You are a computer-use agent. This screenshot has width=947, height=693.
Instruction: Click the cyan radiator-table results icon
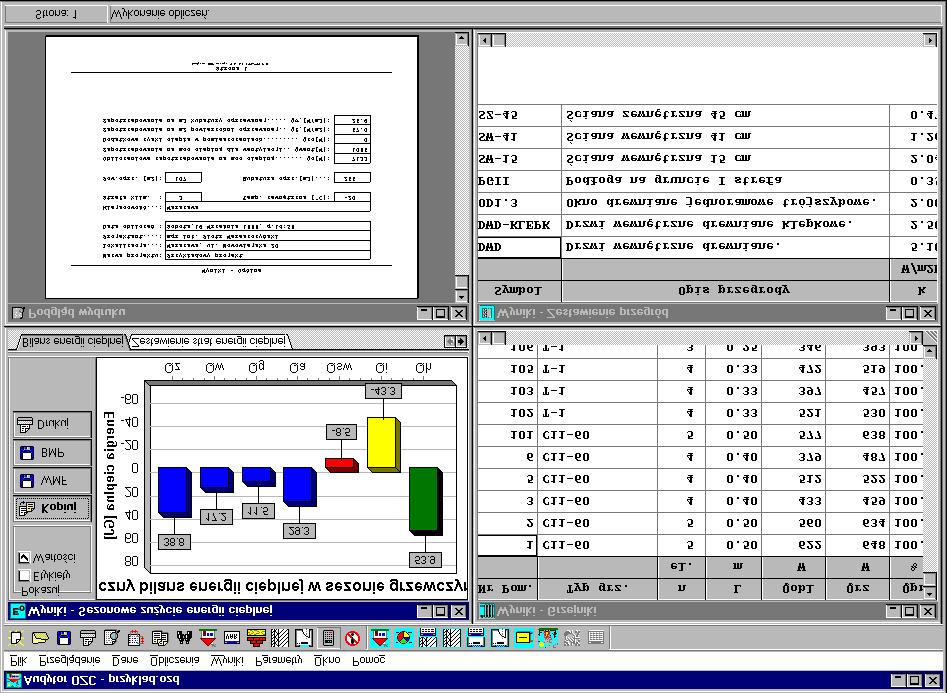tap(476, 637)
